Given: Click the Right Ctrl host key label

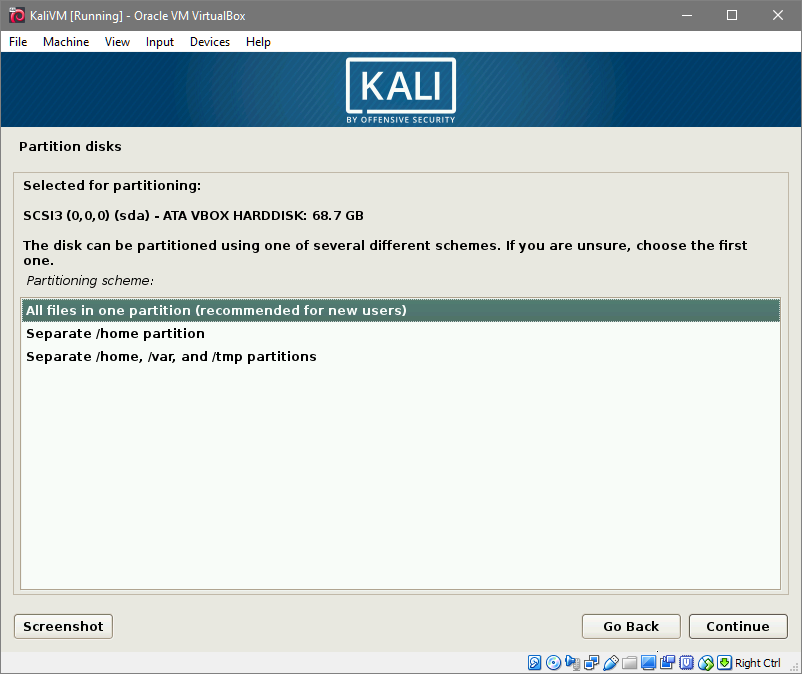Looking at the screenshot, I should (758, 663).
